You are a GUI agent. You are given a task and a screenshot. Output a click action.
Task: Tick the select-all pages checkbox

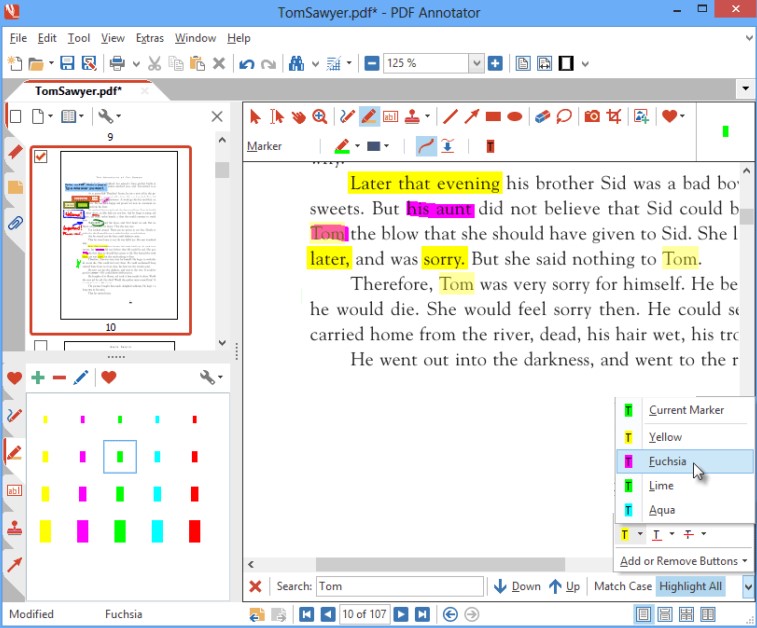click(x=15, y=117)
